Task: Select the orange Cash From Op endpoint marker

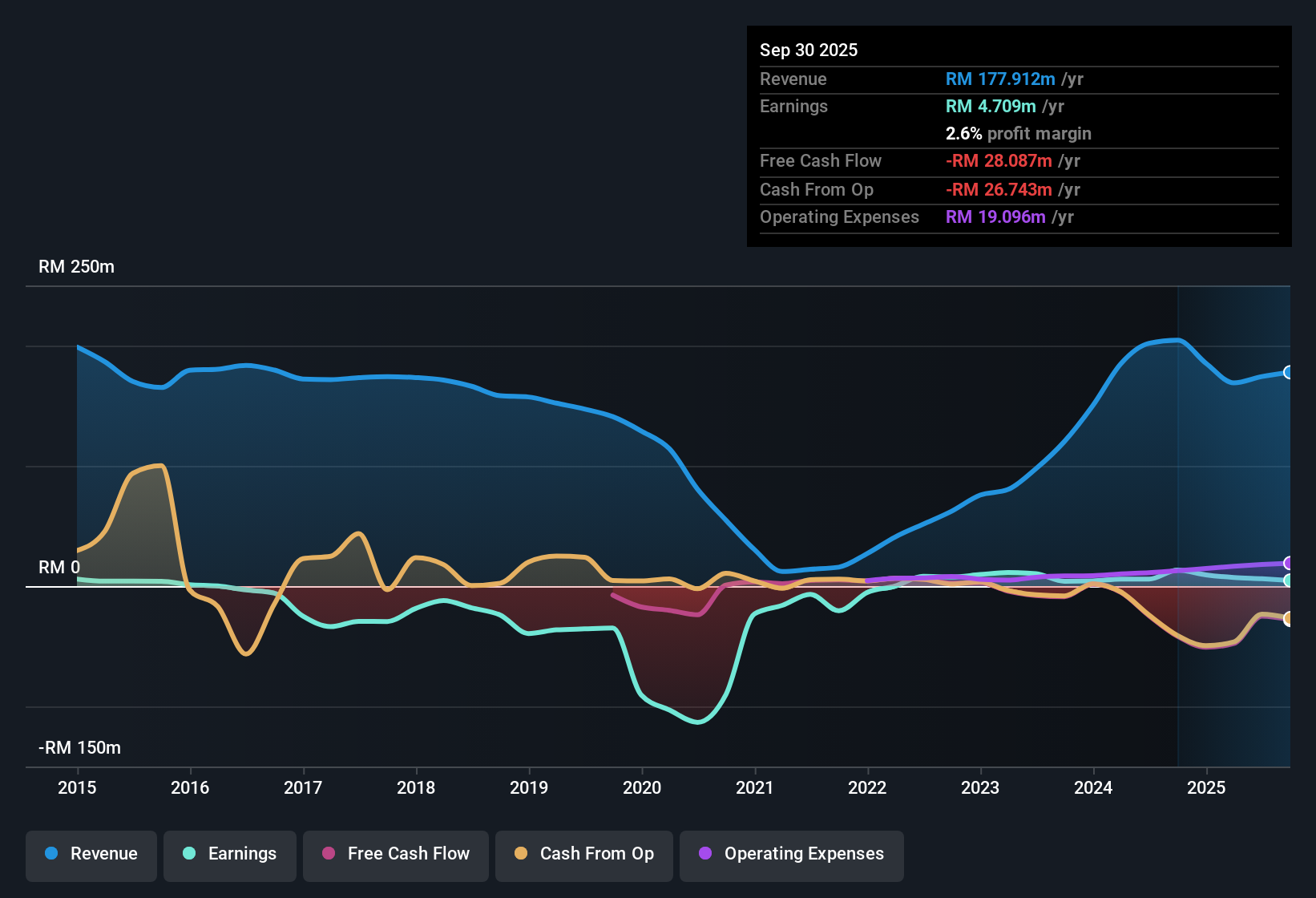Action: tap(1288, 618)
